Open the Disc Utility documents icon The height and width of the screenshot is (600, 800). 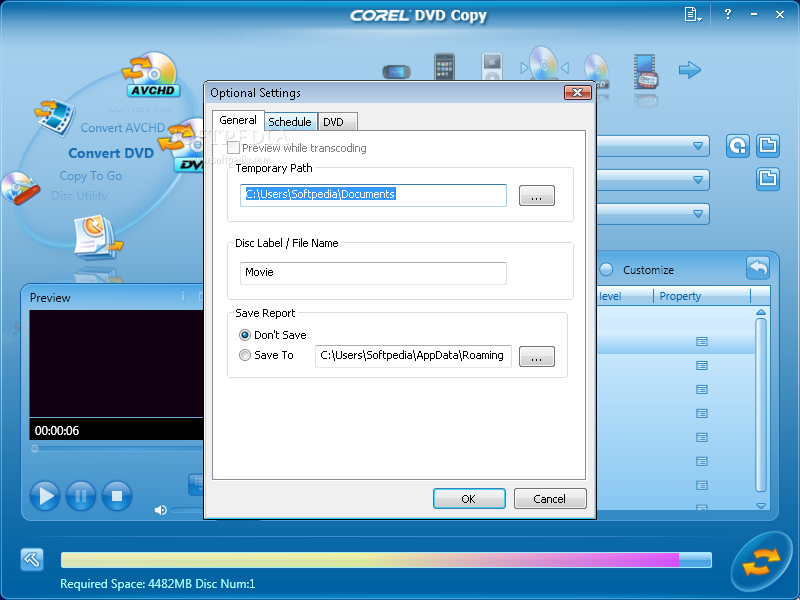coord(97,236)
